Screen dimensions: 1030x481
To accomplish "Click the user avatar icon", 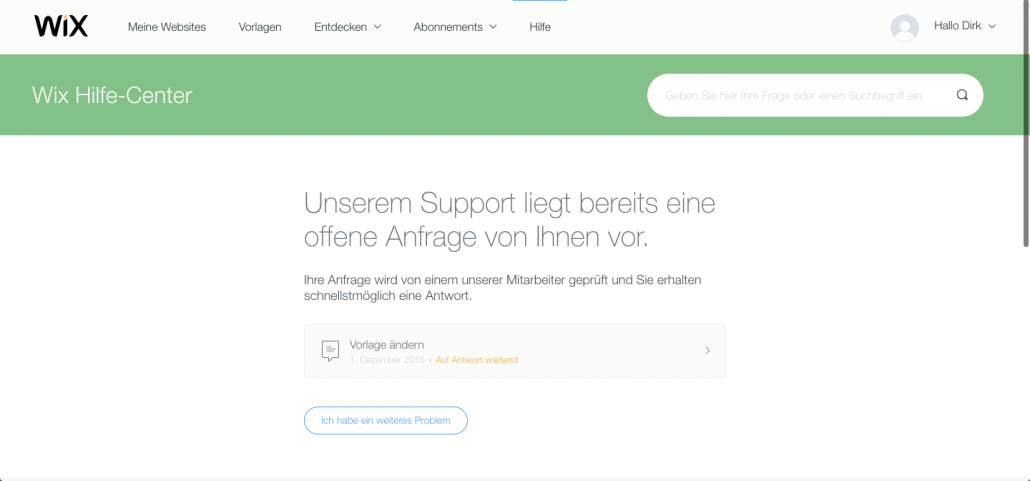I will (x=905, y=28).
